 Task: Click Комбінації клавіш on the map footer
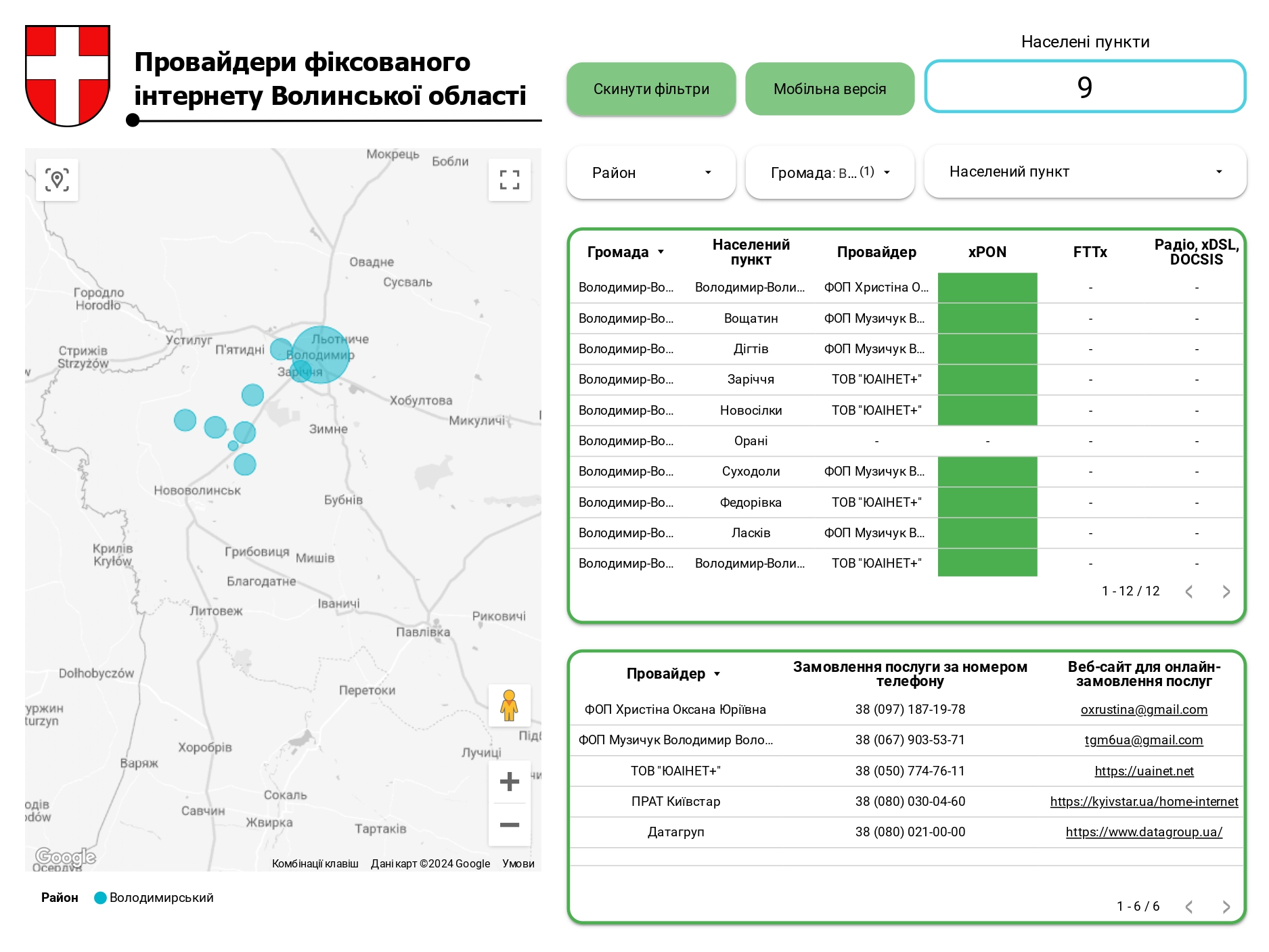click(315, 863)
